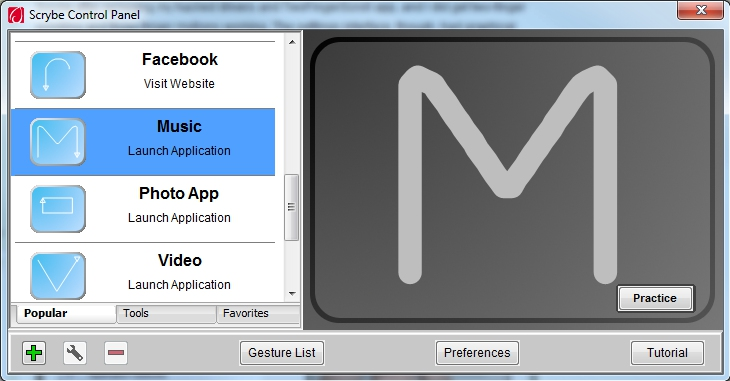Start the Tutorial
The image size is (730, 381).
(x=667, y=353)
